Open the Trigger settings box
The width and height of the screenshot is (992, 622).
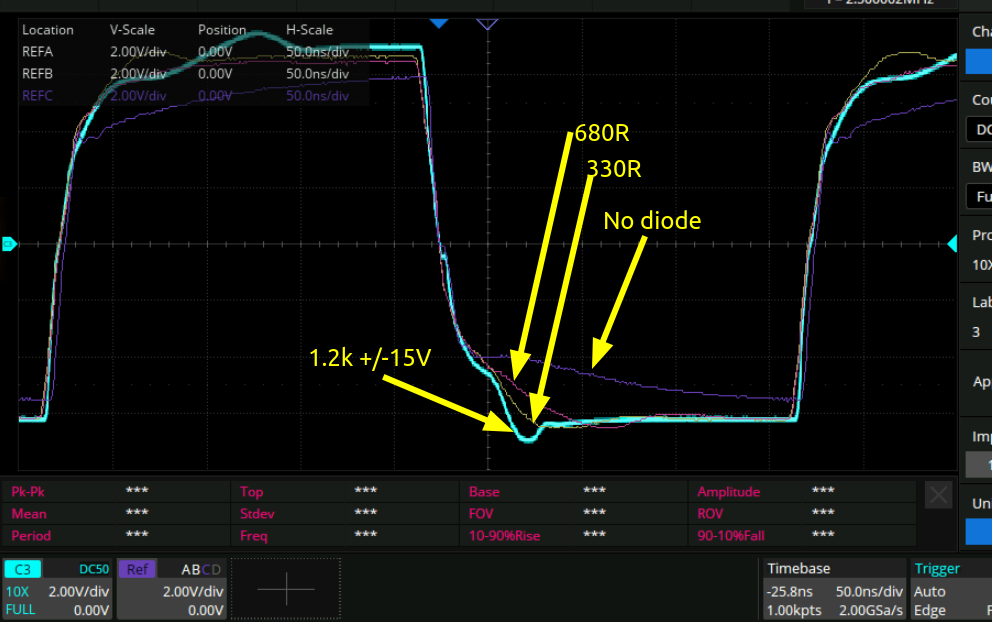point(950,589)
